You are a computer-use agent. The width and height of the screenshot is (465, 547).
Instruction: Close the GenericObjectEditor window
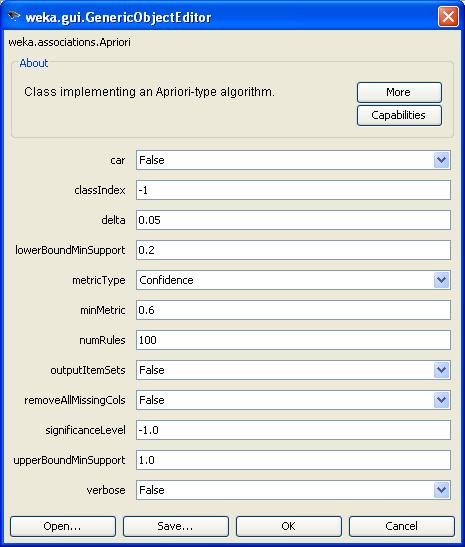[x=448, y=16]
